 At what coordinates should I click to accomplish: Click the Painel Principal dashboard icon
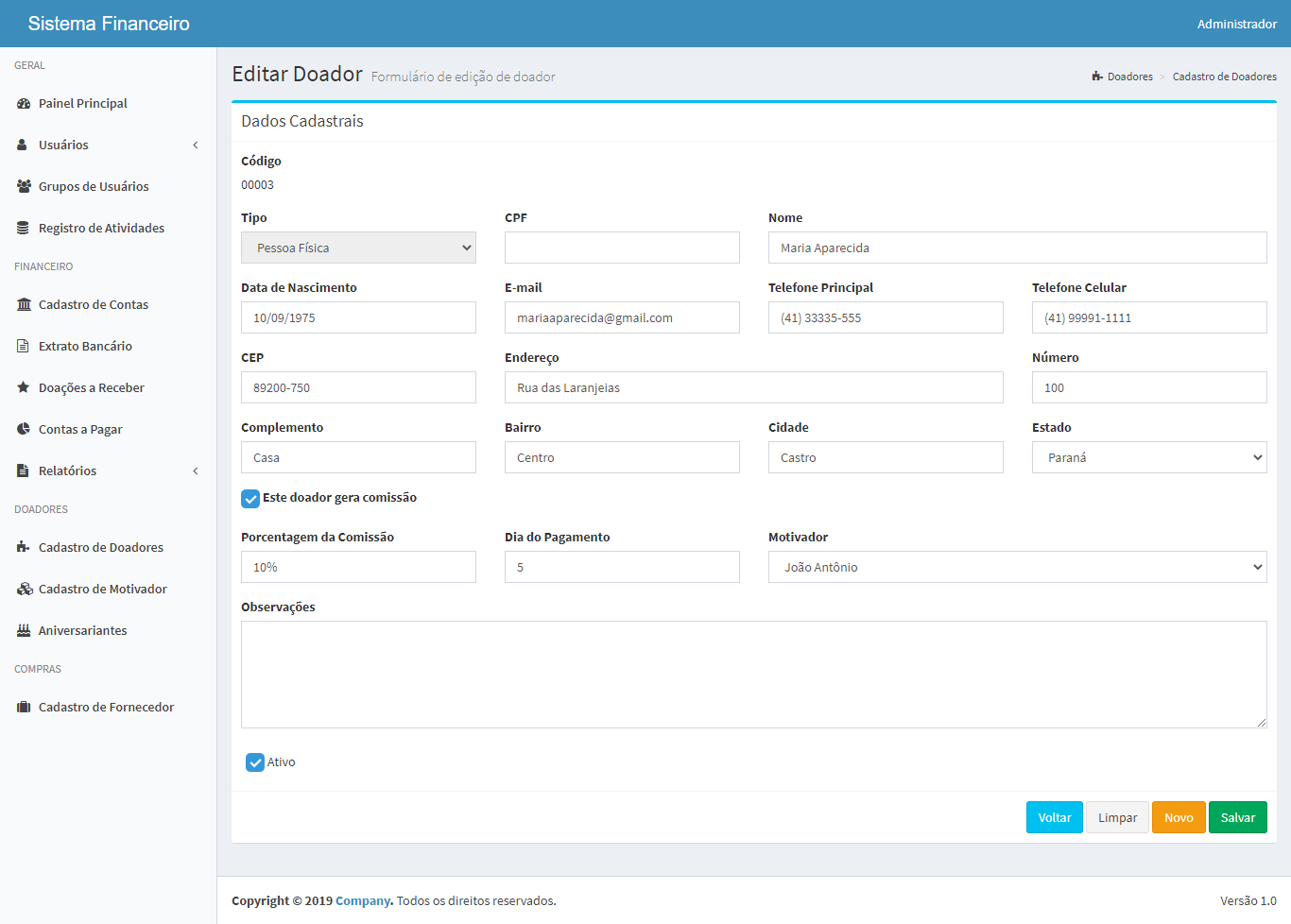[x=24, y=104]
